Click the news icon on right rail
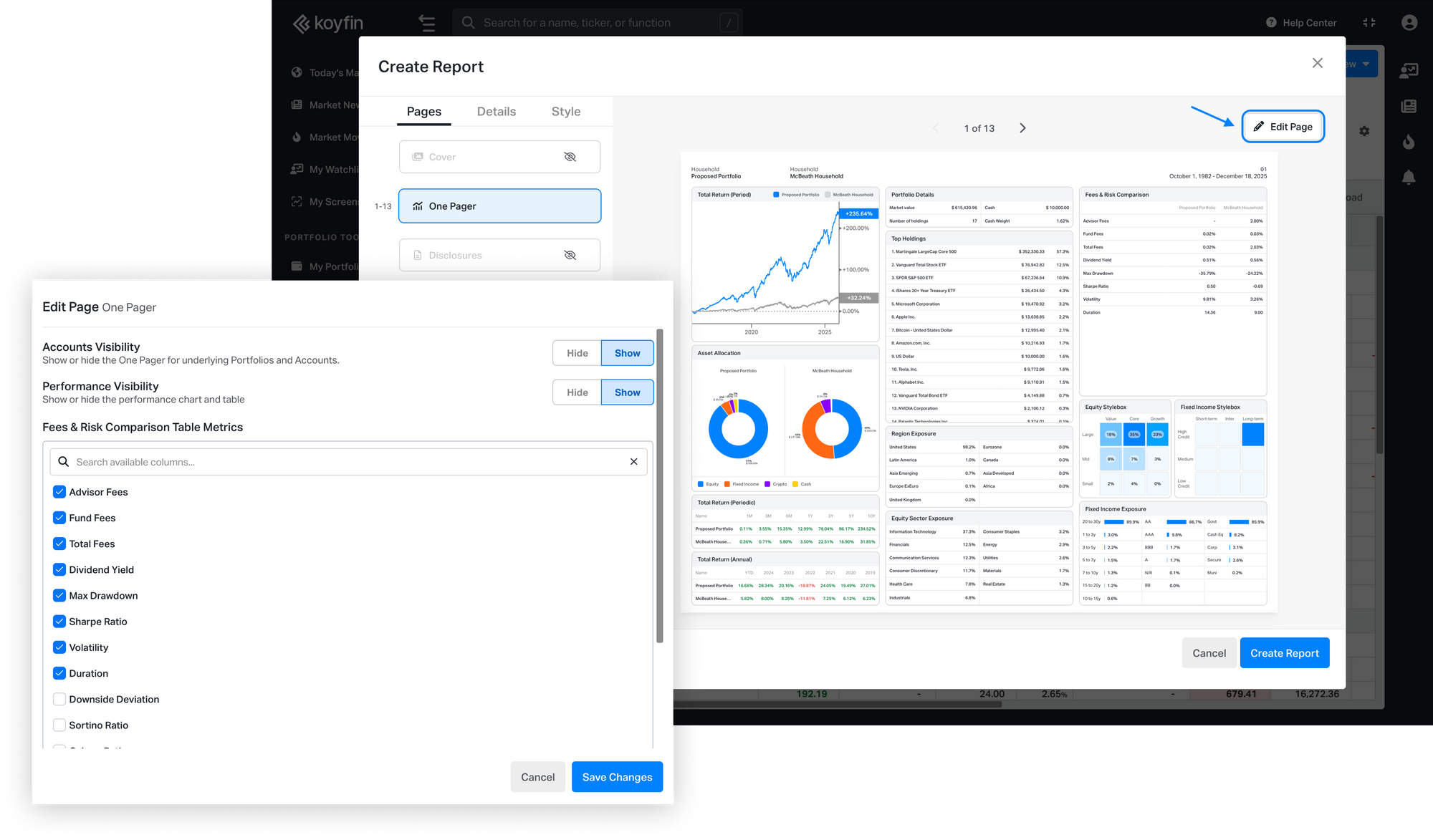This screenshot has width=1433, height=840. [1408, 106]
